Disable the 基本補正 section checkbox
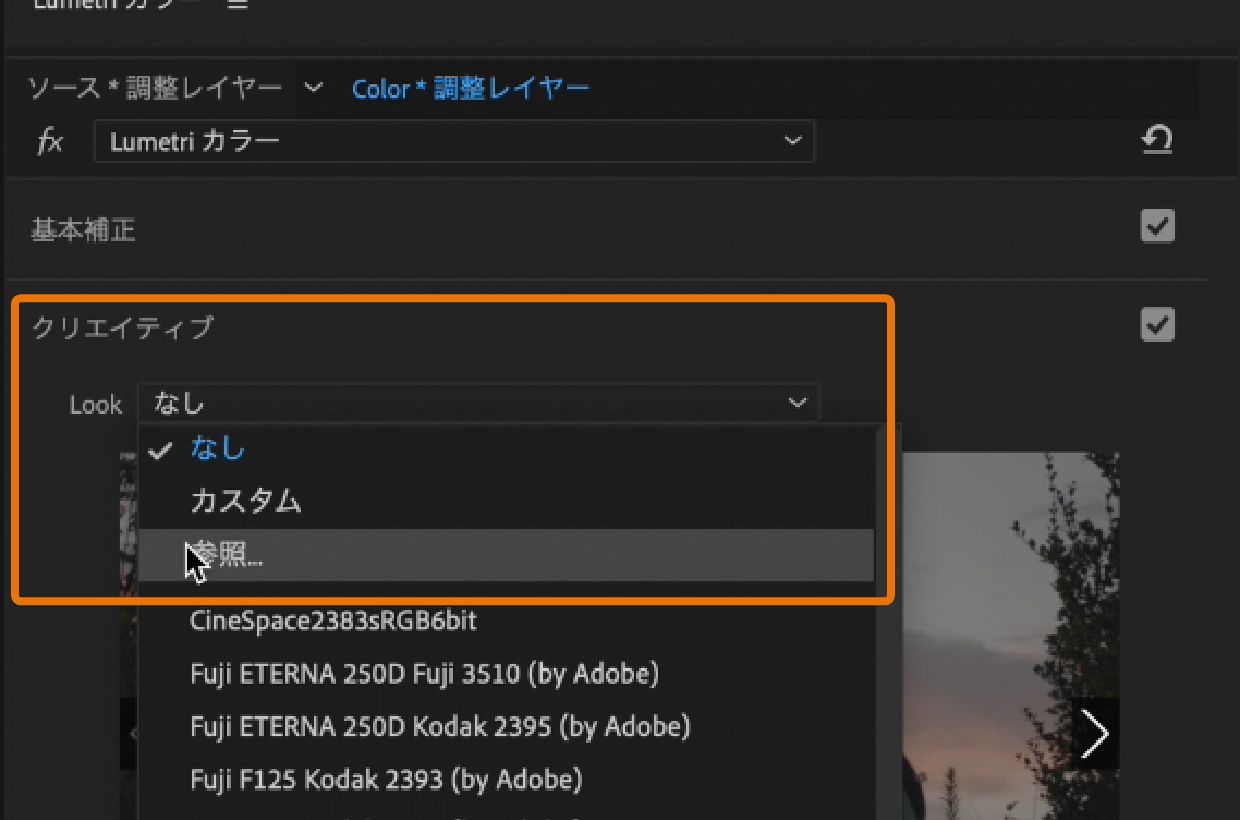This screenshot has height=820, width=1240. pyautogui.click(x=1157, y=227)
